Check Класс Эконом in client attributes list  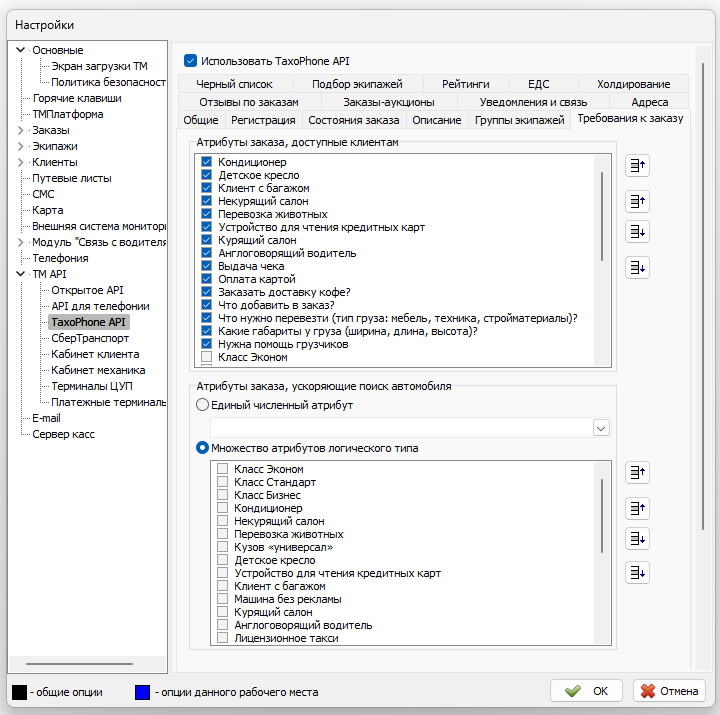pyautogui.click(x=207, y=357)
